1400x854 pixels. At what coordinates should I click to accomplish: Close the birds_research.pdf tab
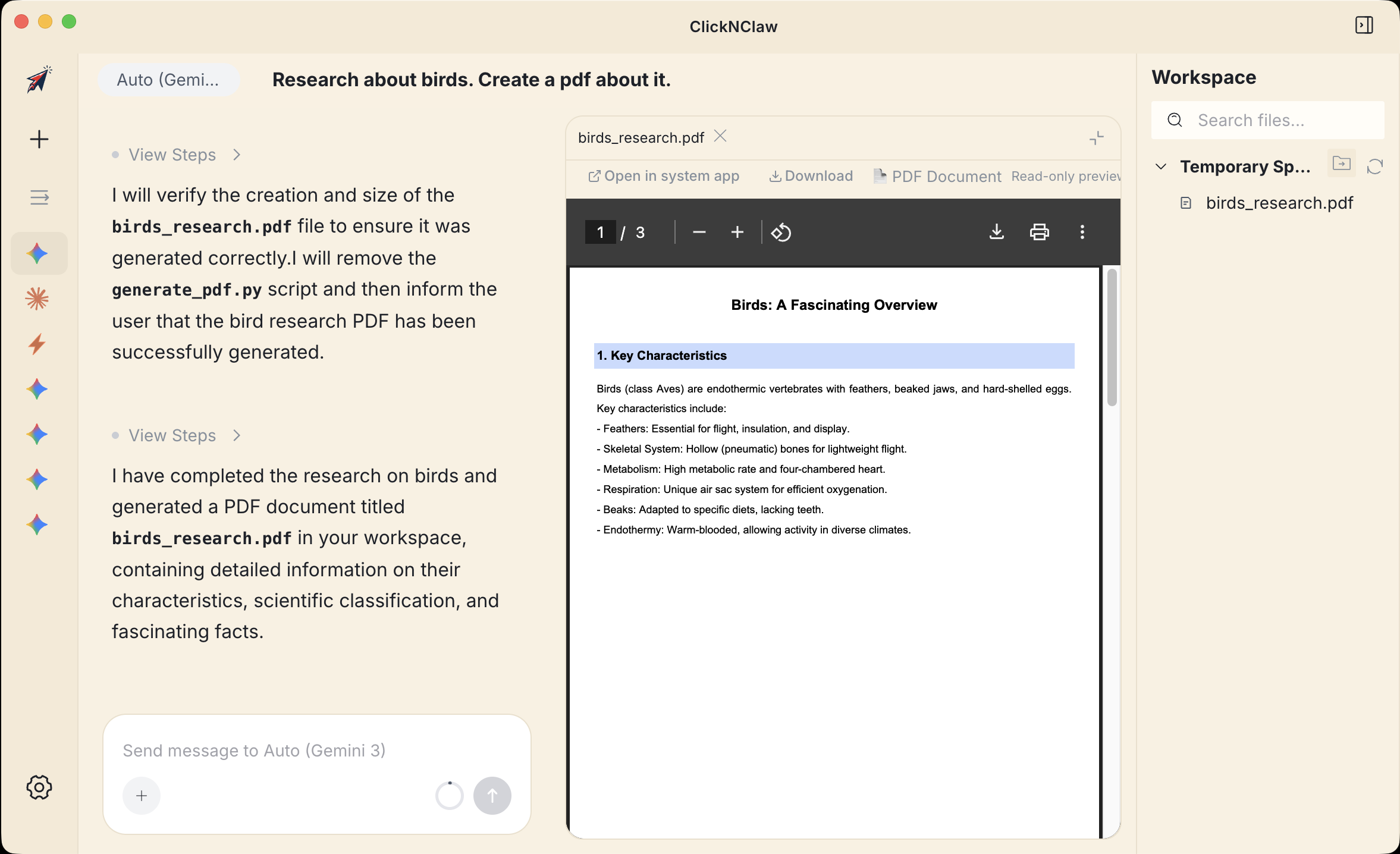pos(720,136)
